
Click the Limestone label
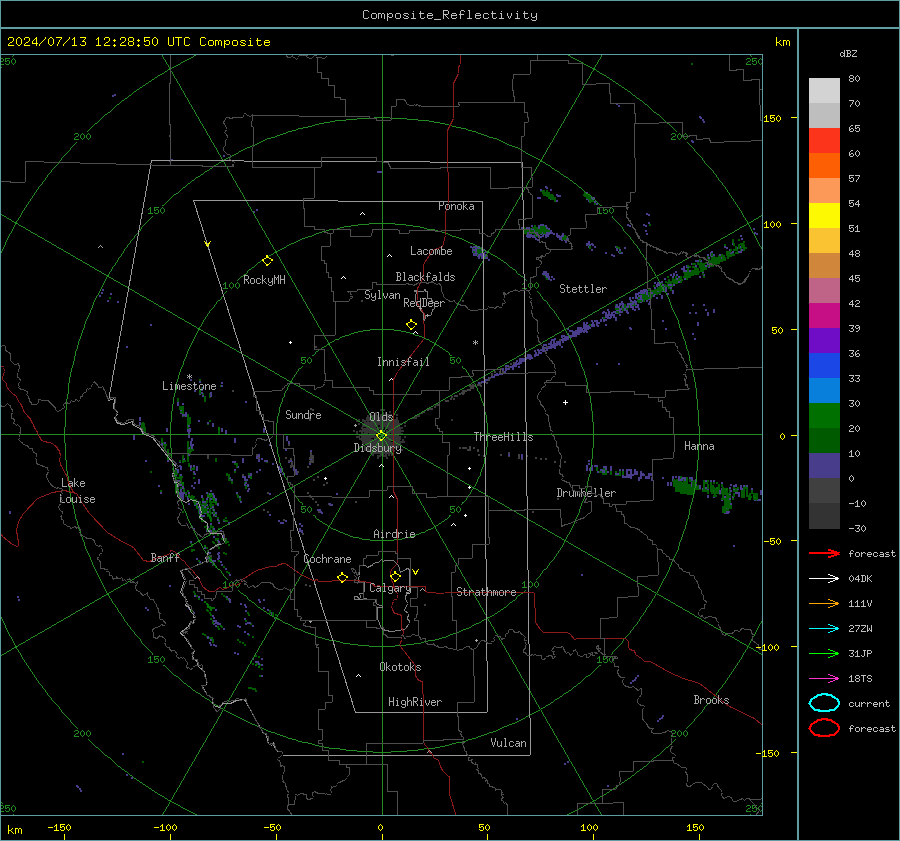pyautogui.click(x=189, y=386)
